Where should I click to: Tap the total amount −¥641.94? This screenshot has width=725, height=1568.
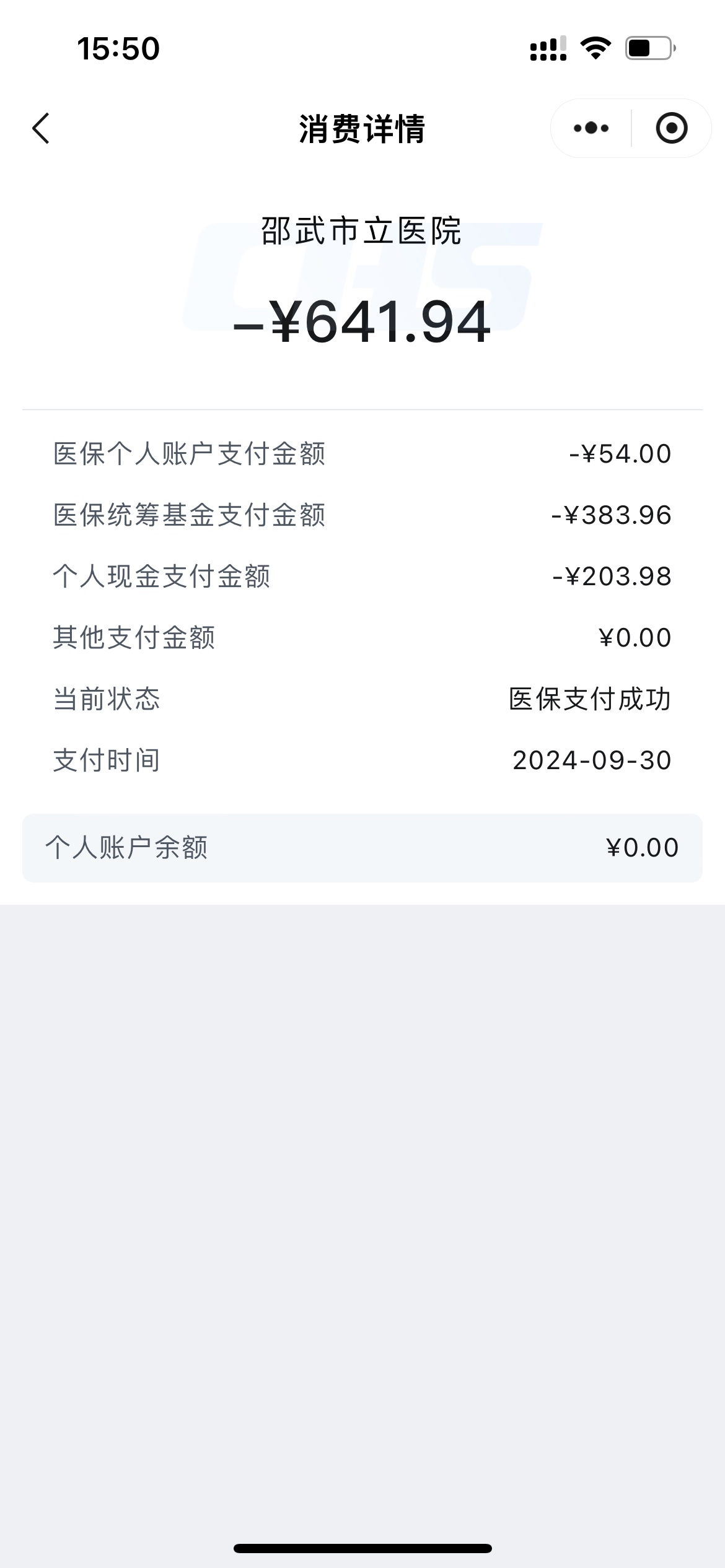point(362,322)
